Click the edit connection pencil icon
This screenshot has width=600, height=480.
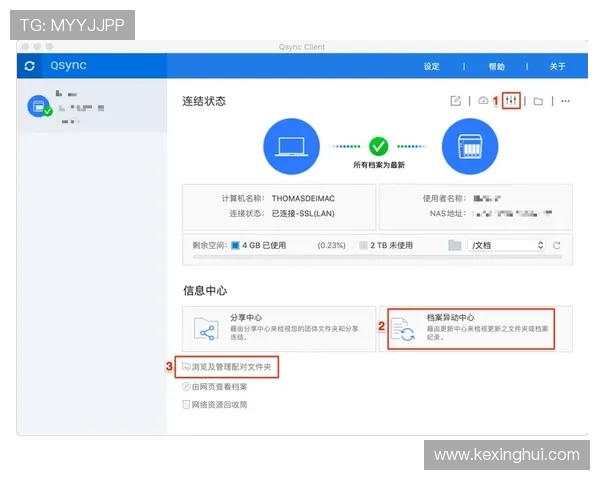(x=455, y=101)
